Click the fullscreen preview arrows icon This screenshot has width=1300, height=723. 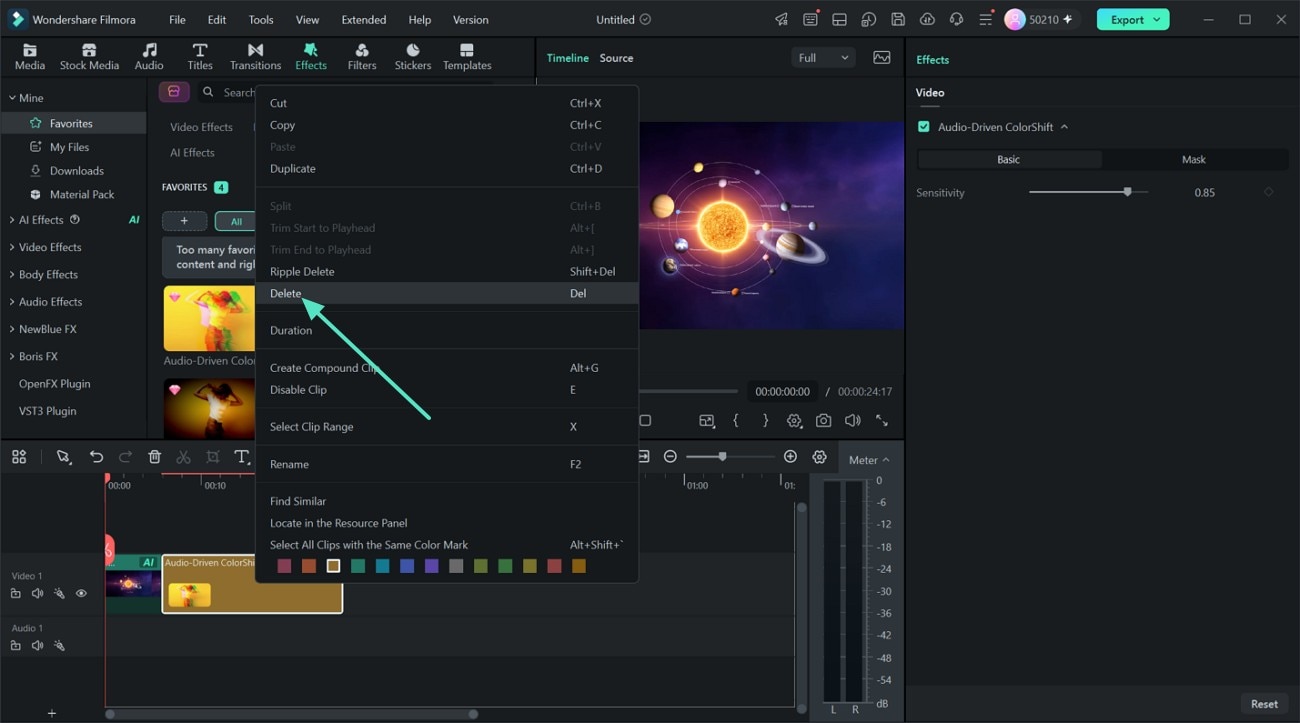coord(882,421)
